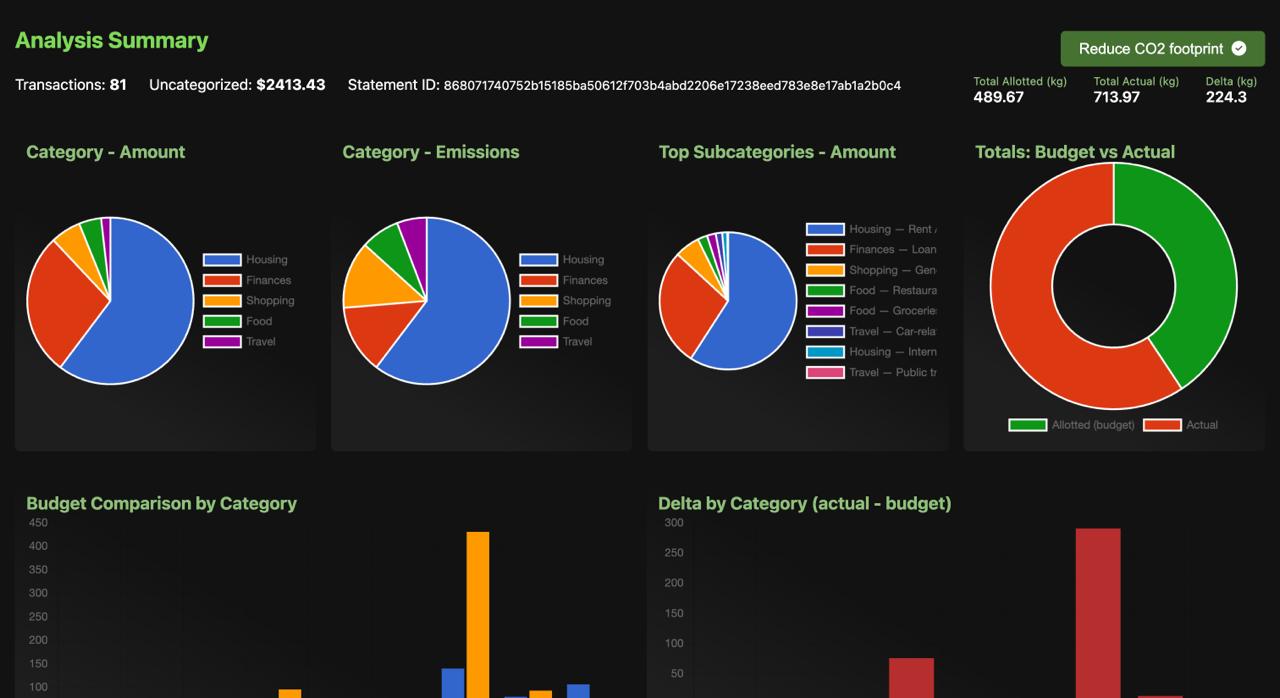This screenshot has height=698, width=1280.
Task: Click the red 'Finances — Loan' legend swatch
Action: click(825, 250)
